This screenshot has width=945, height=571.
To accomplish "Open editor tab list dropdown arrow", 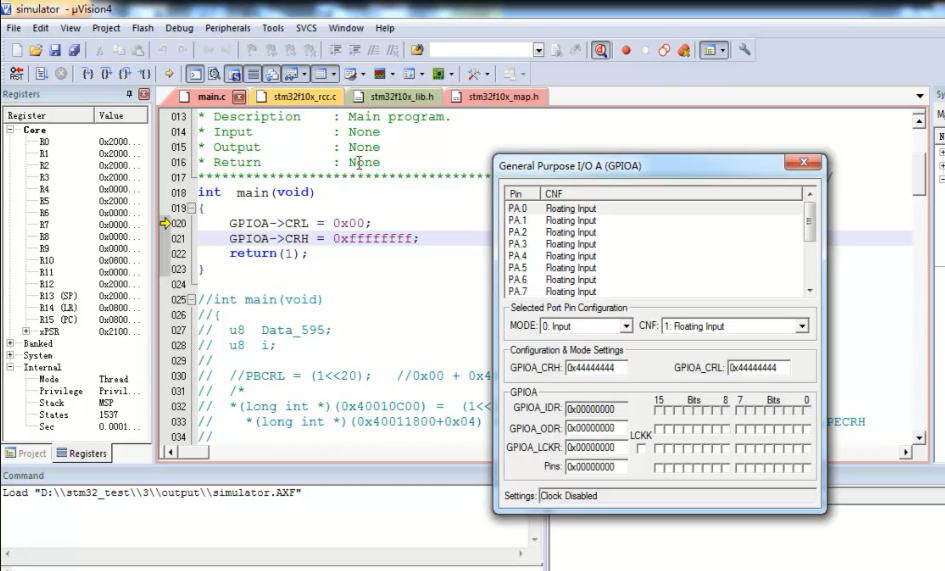I will 920,96.
